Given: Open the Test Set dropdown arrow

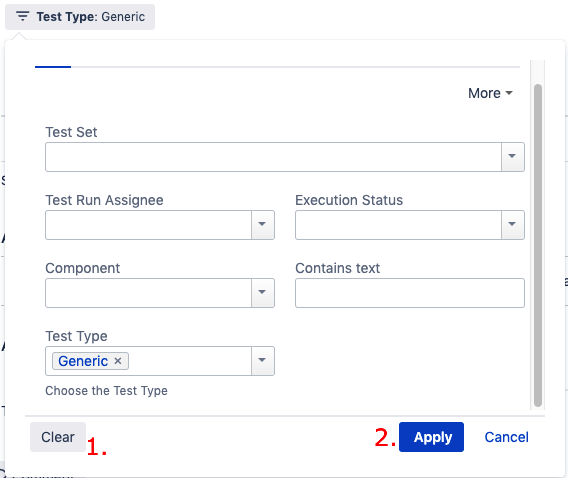Looking at the screenshot, I should click(x=512, y=157).
